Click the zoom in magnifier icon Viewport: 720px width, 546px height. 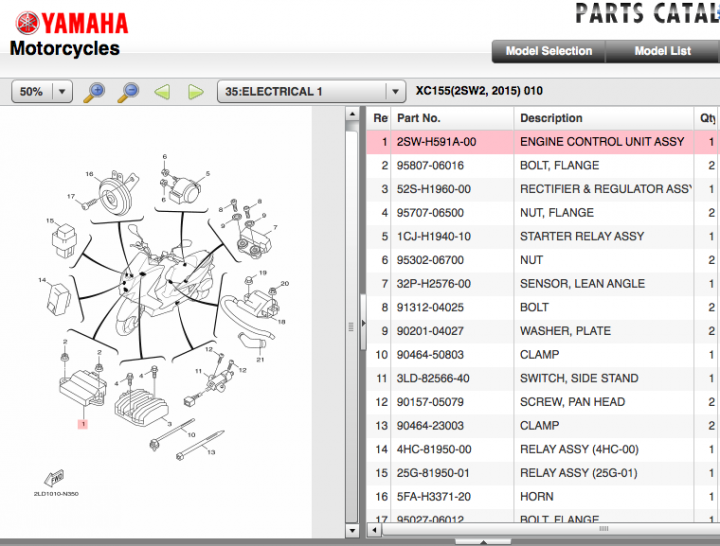(94, 92)
